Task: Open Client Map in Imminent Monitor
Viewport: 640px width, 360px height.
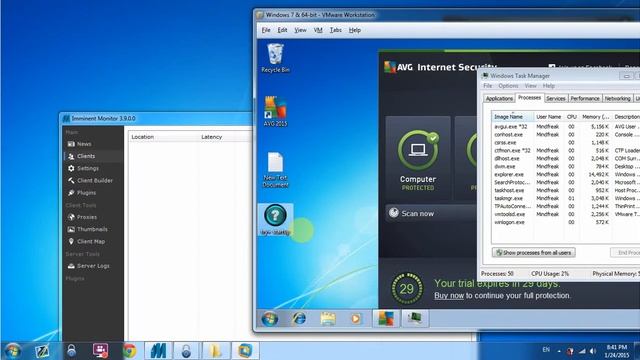Action: (87, 242)
